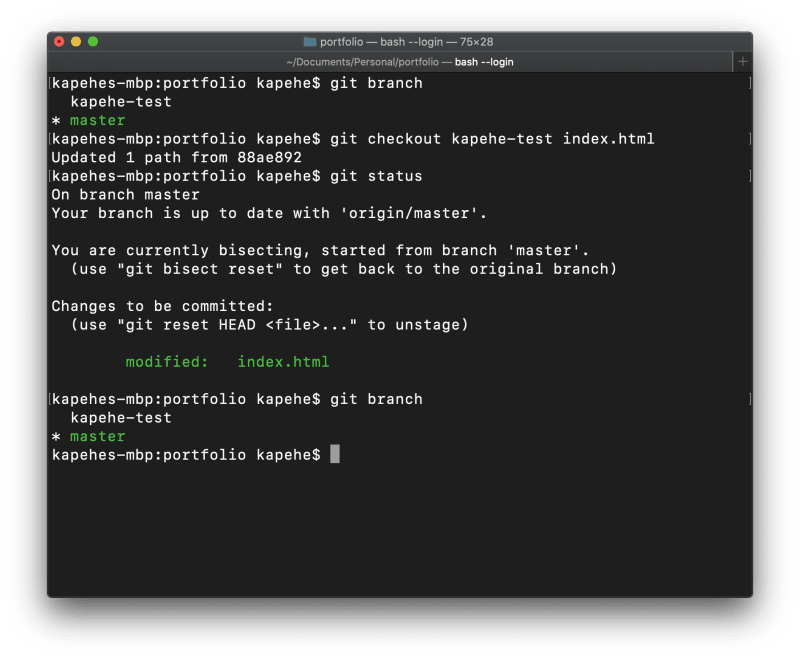The height and width of the screenshot is (660, 800).
Task: Click the block cursor at the last prompt
Action: click(335, 455)
